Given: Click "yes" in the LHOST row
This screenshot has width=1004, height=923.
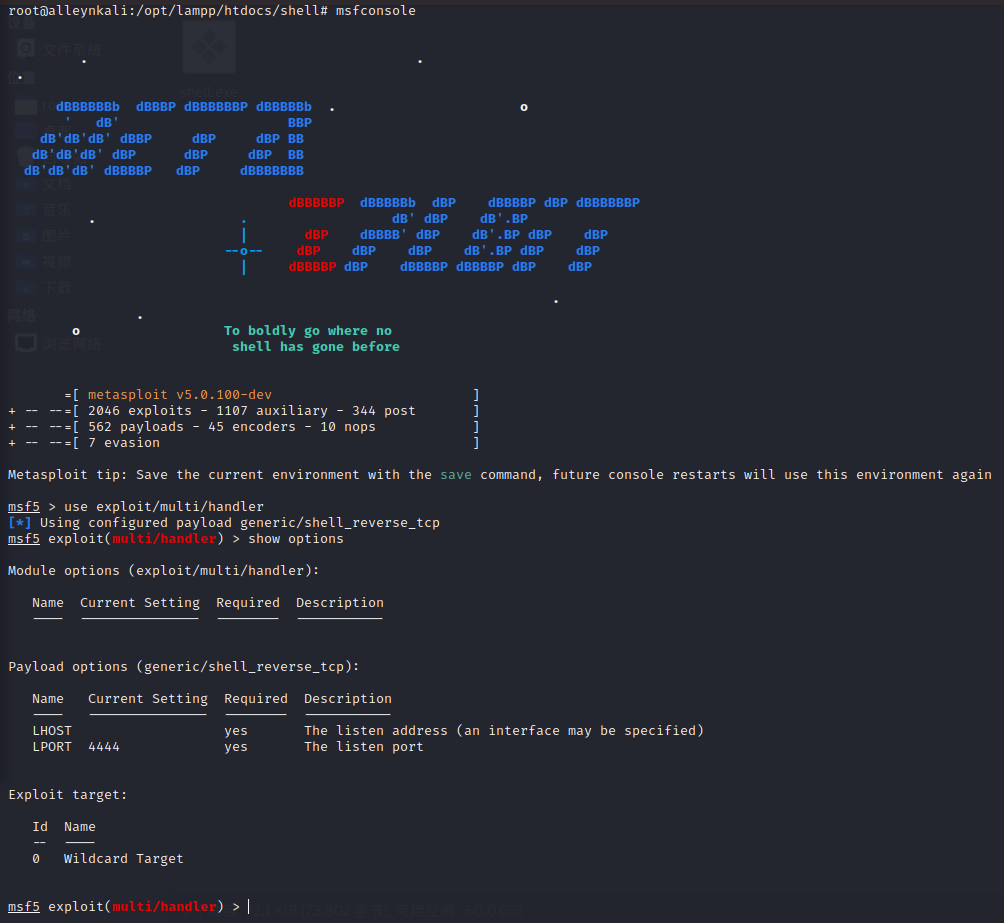Looking at the screenshot, I should pyautogui.click(x=236, y=731).
